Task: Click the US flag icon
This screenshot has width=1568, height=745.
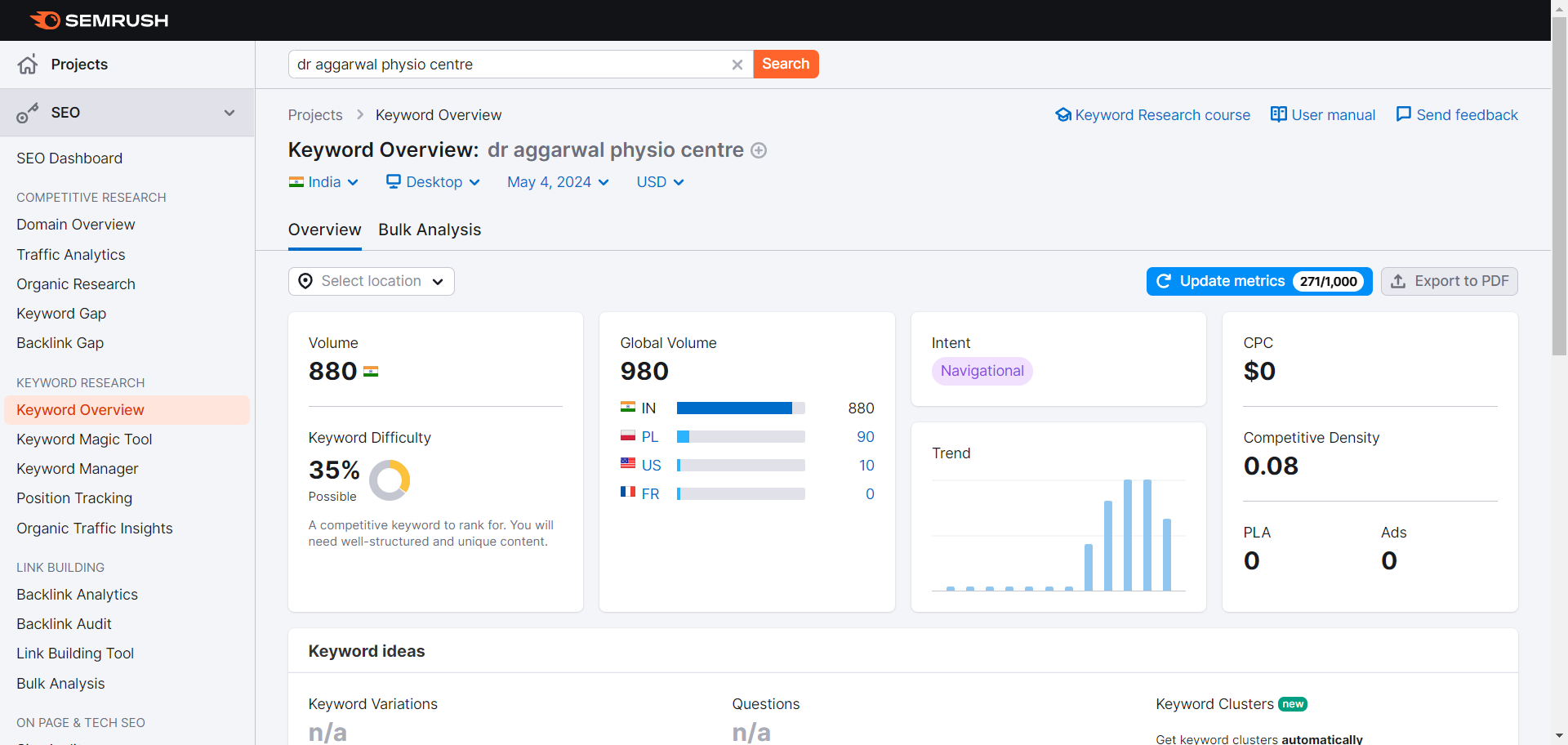Action: pos(628,463)
